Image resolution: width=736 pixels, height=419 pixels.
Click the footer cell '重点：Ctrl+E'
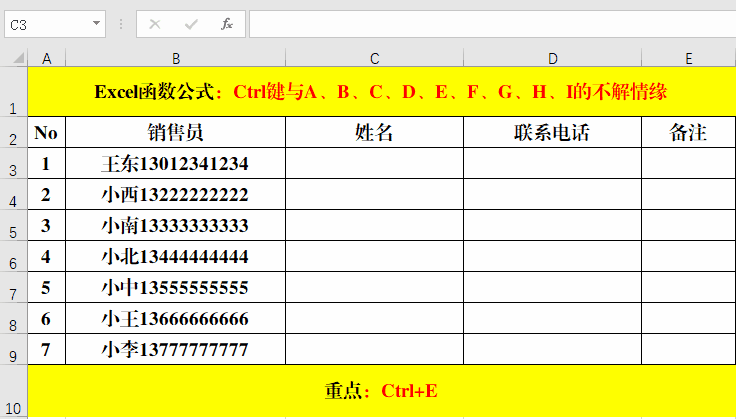pos(382,391)
